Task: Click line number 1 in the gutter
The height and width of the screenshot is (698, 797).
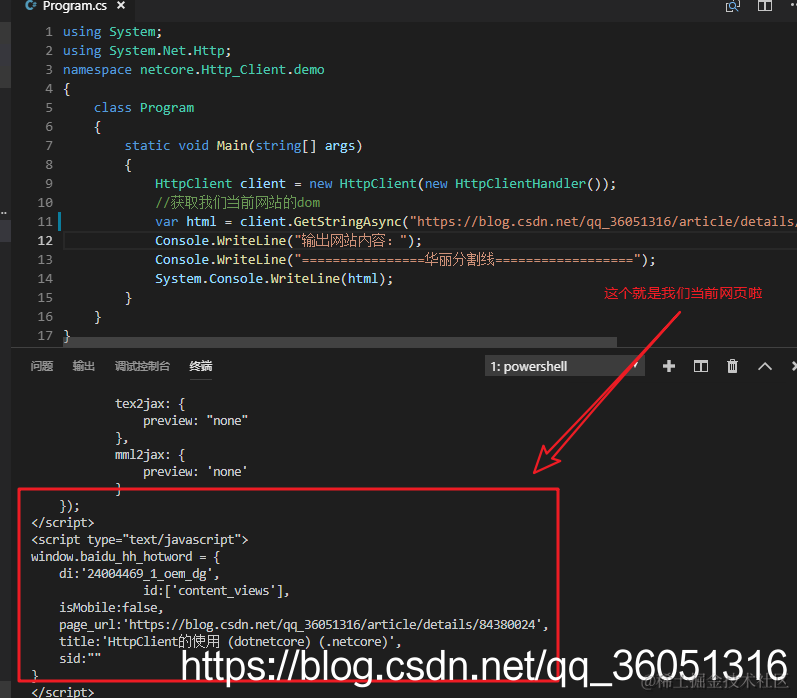Action: [x=49, y=32]
